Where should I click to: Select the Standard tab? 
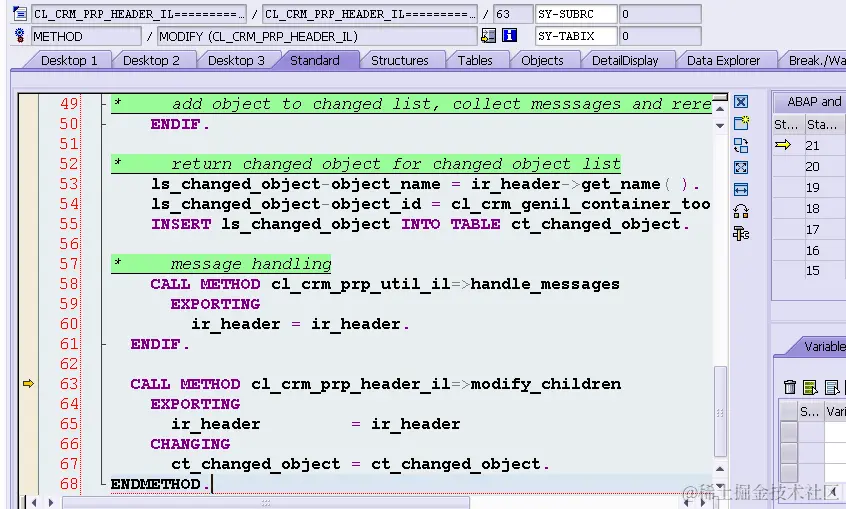click(x=315, y=60)
